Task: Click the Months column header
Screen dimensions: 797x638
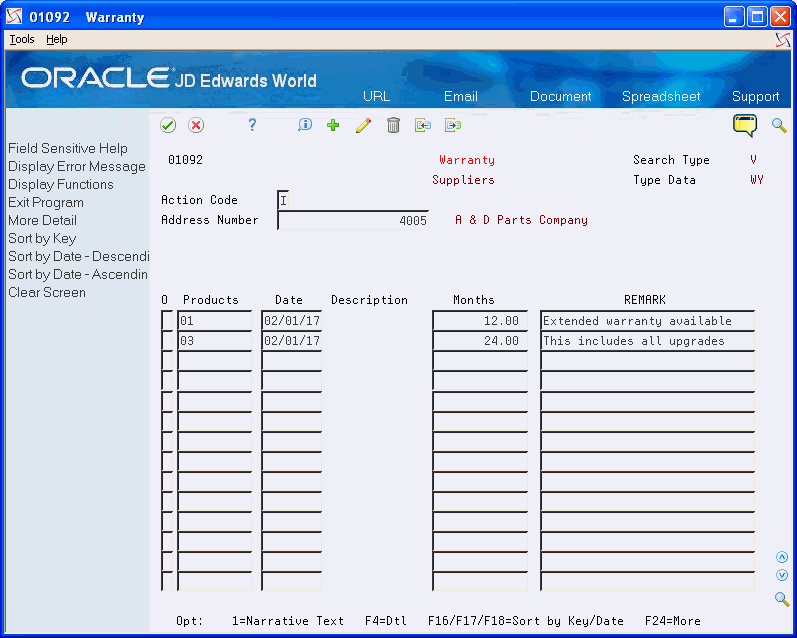Action: pyautogui.click(x=474, y=300)
